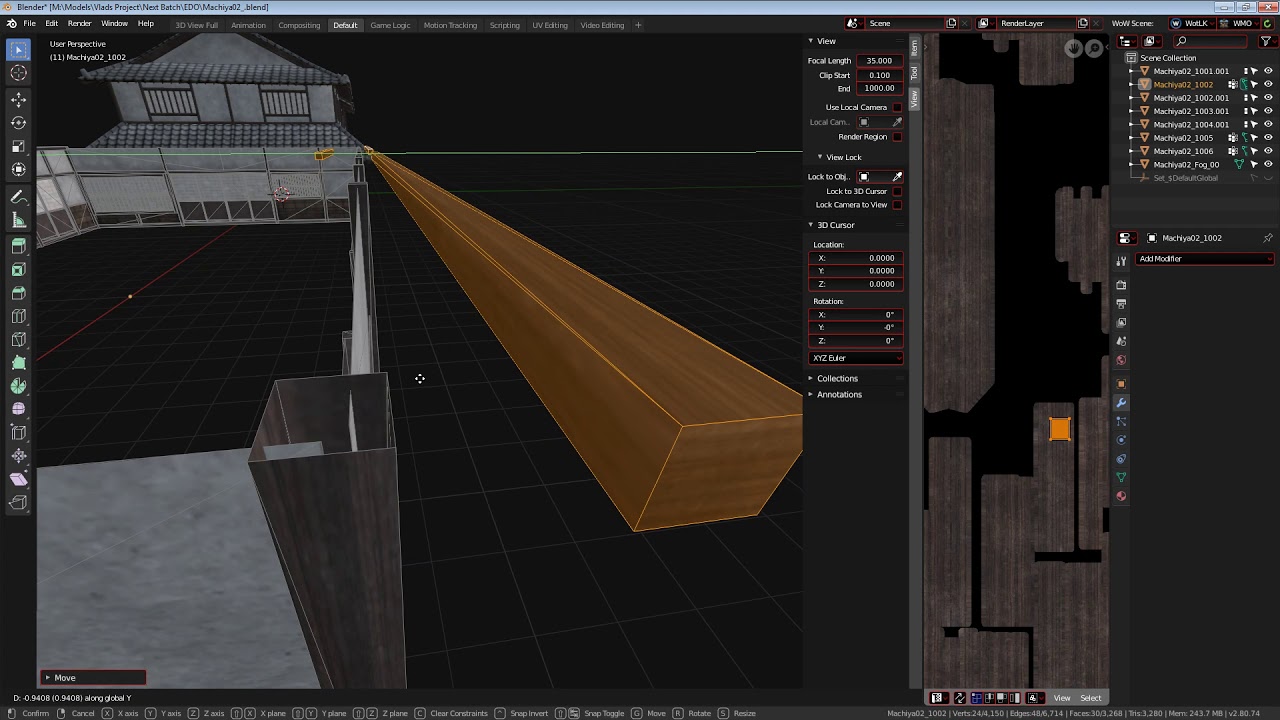Pick object with Lock to Object eyedropper
The width and height of the screenshot is (1280, 720).
(897, 177)
